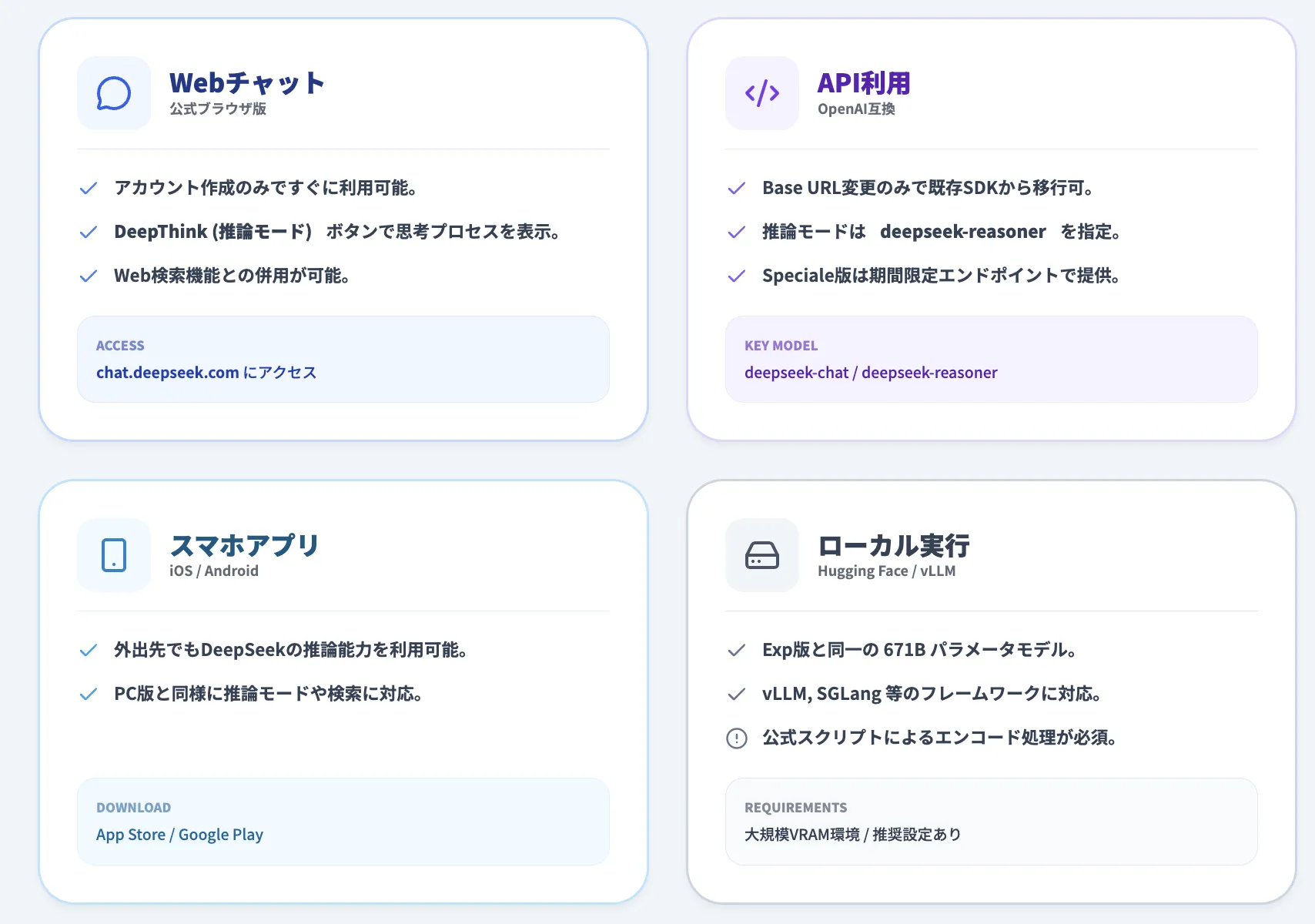Click the ローカル実行 hard drive icon

click(x=761, y=555)
